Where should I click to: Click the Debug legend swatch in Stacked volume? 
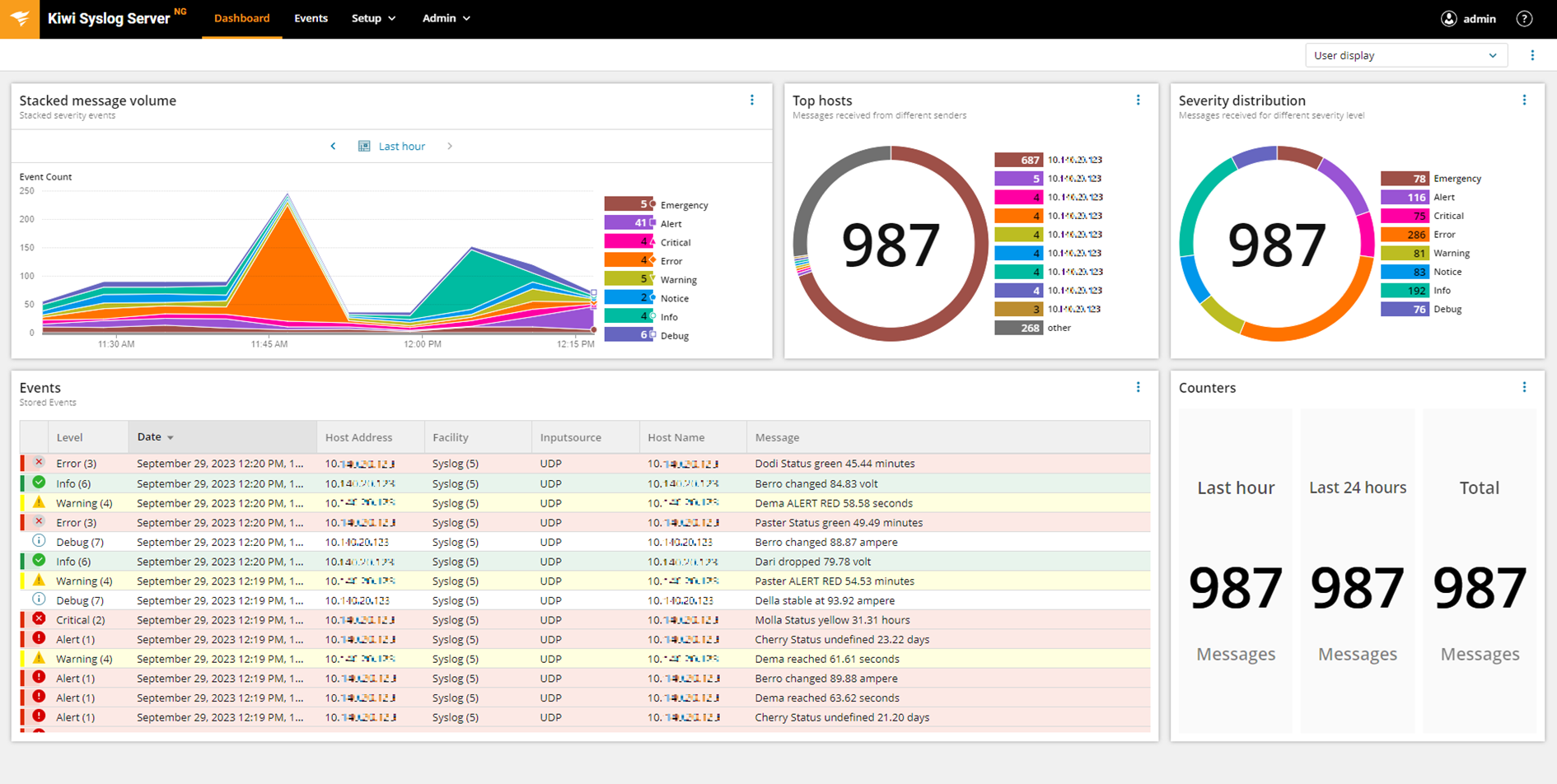629,335
